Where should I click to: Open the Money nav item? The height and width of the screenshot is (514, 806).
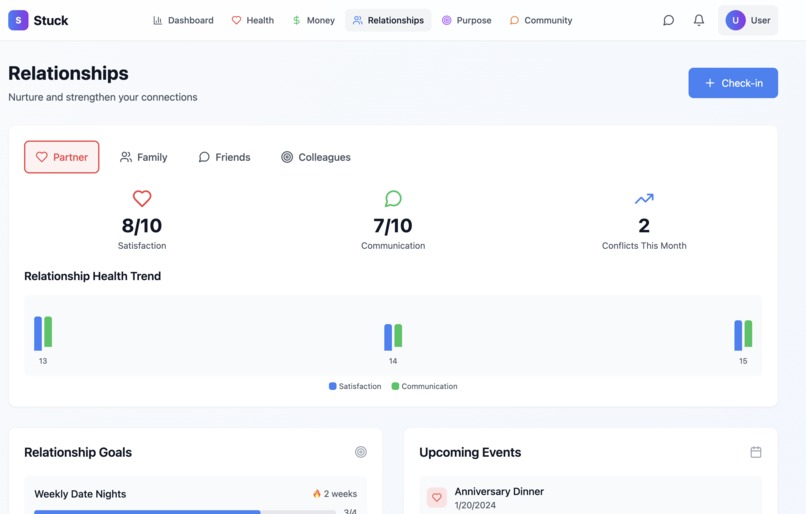(x=313, y=20)
